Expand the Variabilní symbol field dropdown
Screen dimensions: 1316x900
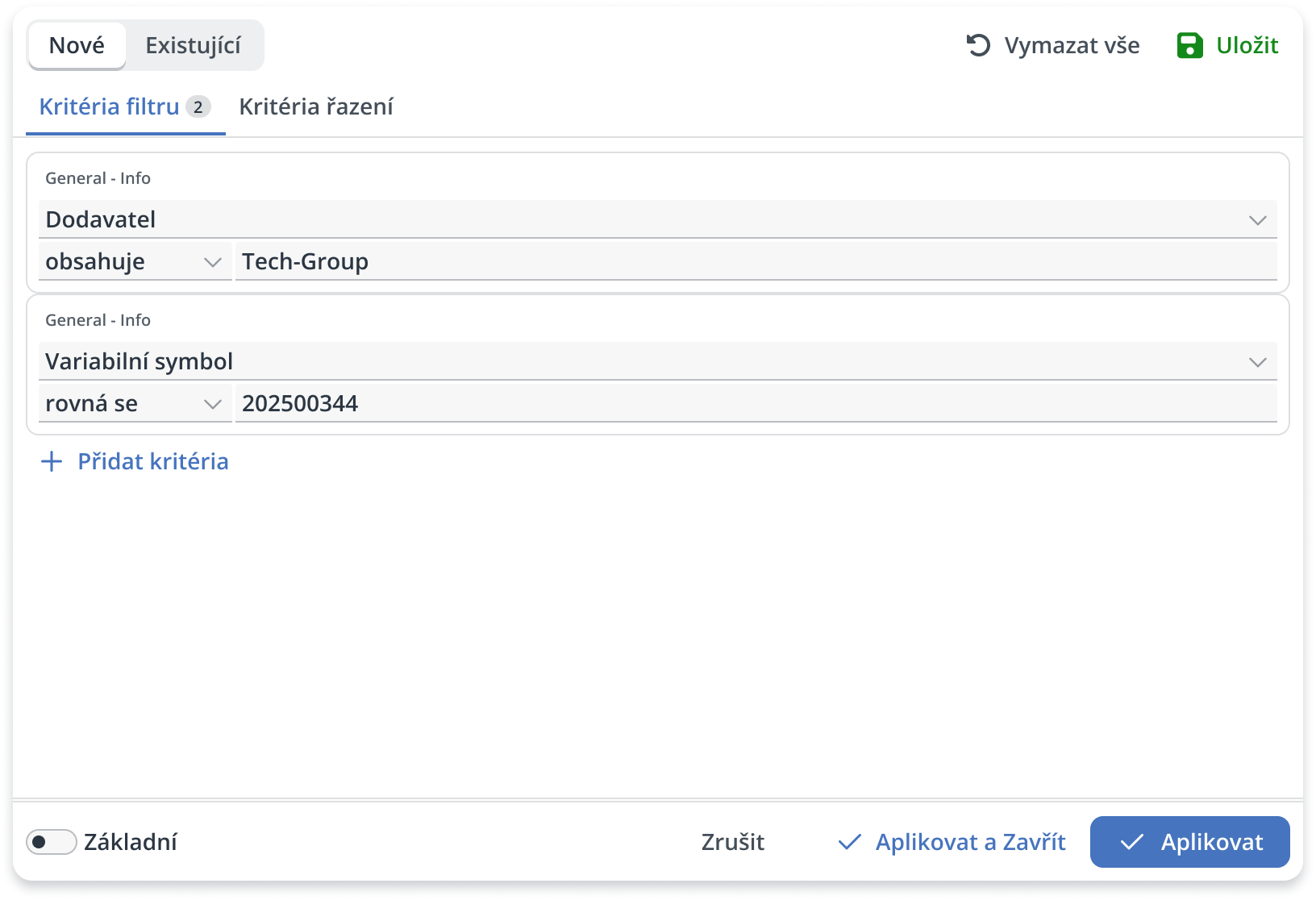point(1257,361)
